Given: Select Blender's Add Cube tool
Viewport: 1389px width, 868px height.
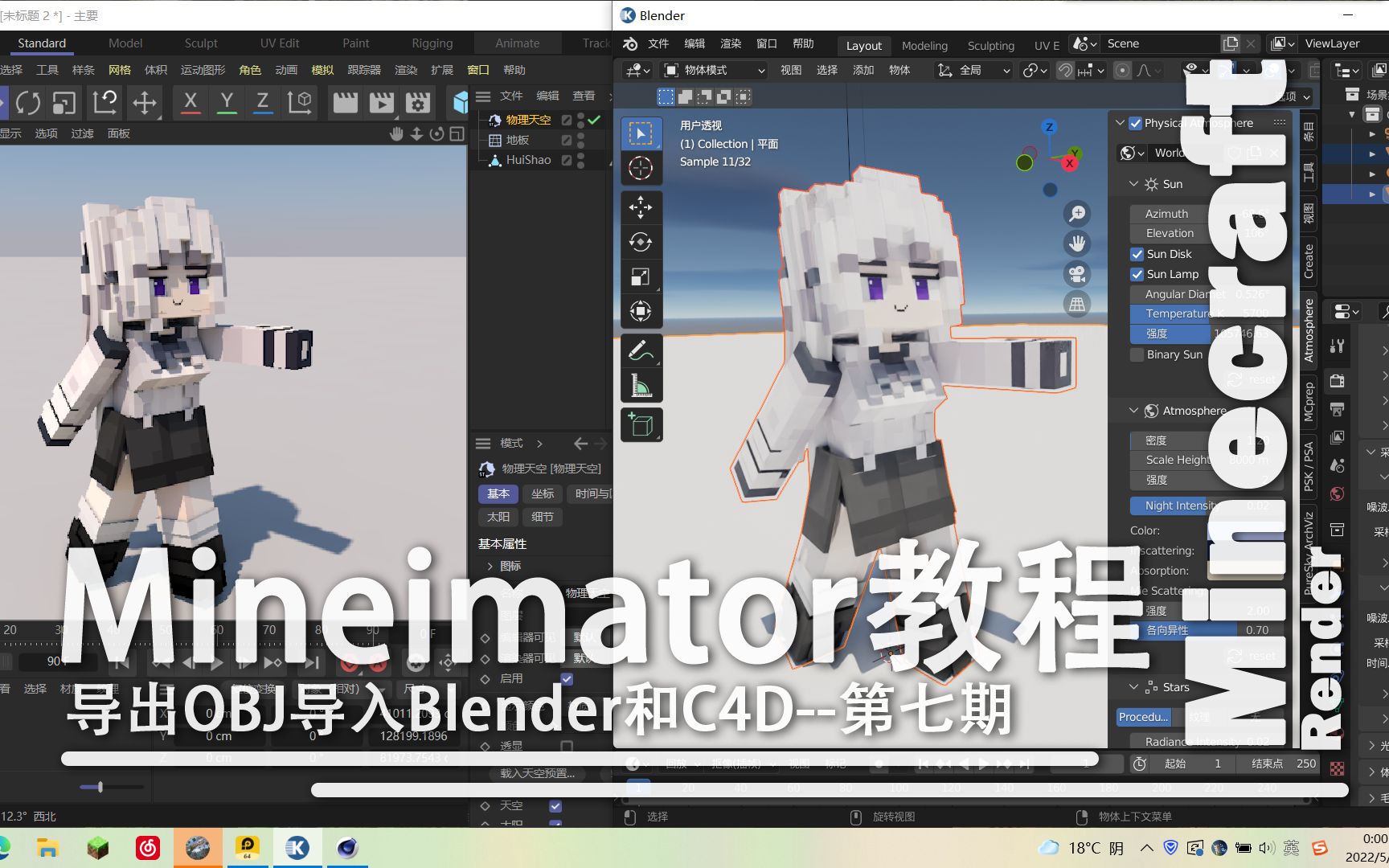Looking at the screenshot, I should point(641,425).
